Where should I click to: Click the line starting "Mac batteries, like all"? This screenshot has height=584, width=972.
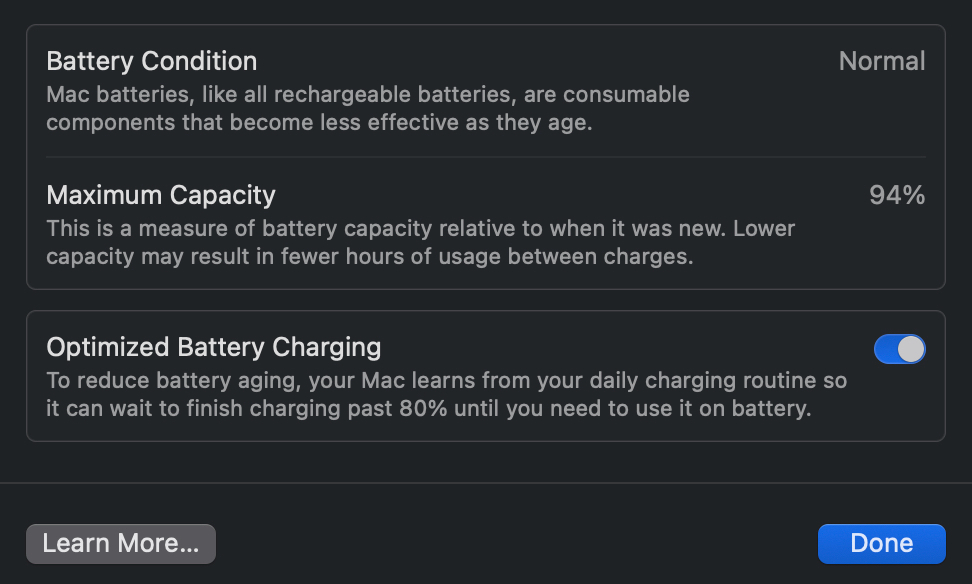(x=368, y=95)
